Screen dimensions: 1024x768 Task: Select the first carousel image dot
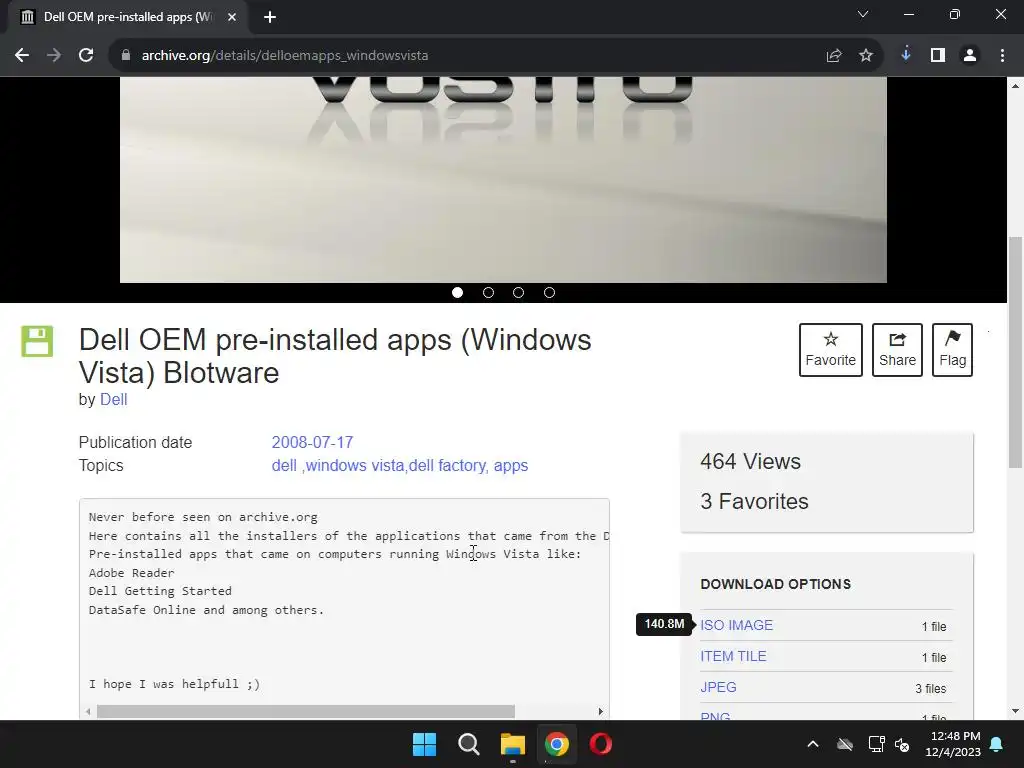(x=457, y=293)
